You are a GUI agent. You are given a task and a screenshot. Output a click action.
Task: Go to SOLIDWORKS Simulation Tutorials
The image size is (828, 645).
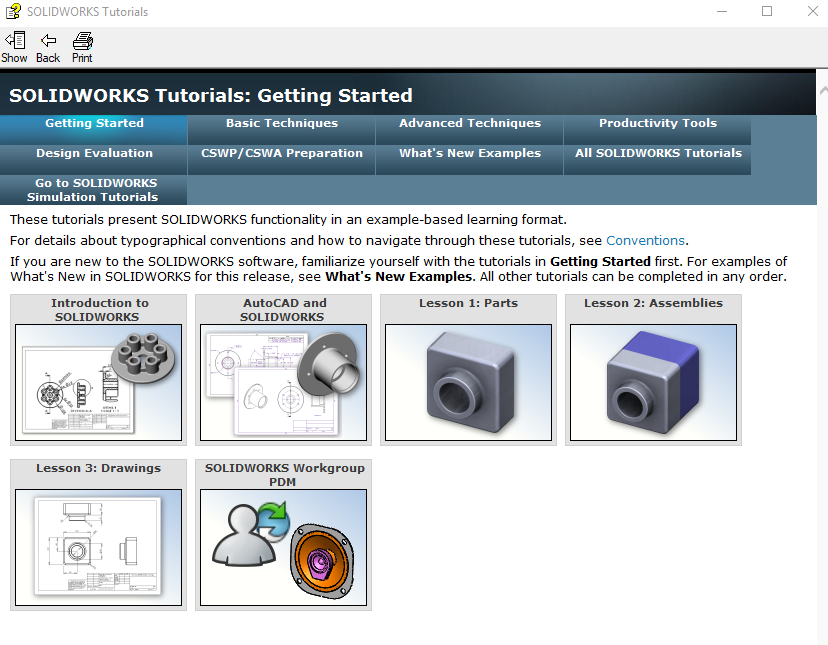point(93,190)
